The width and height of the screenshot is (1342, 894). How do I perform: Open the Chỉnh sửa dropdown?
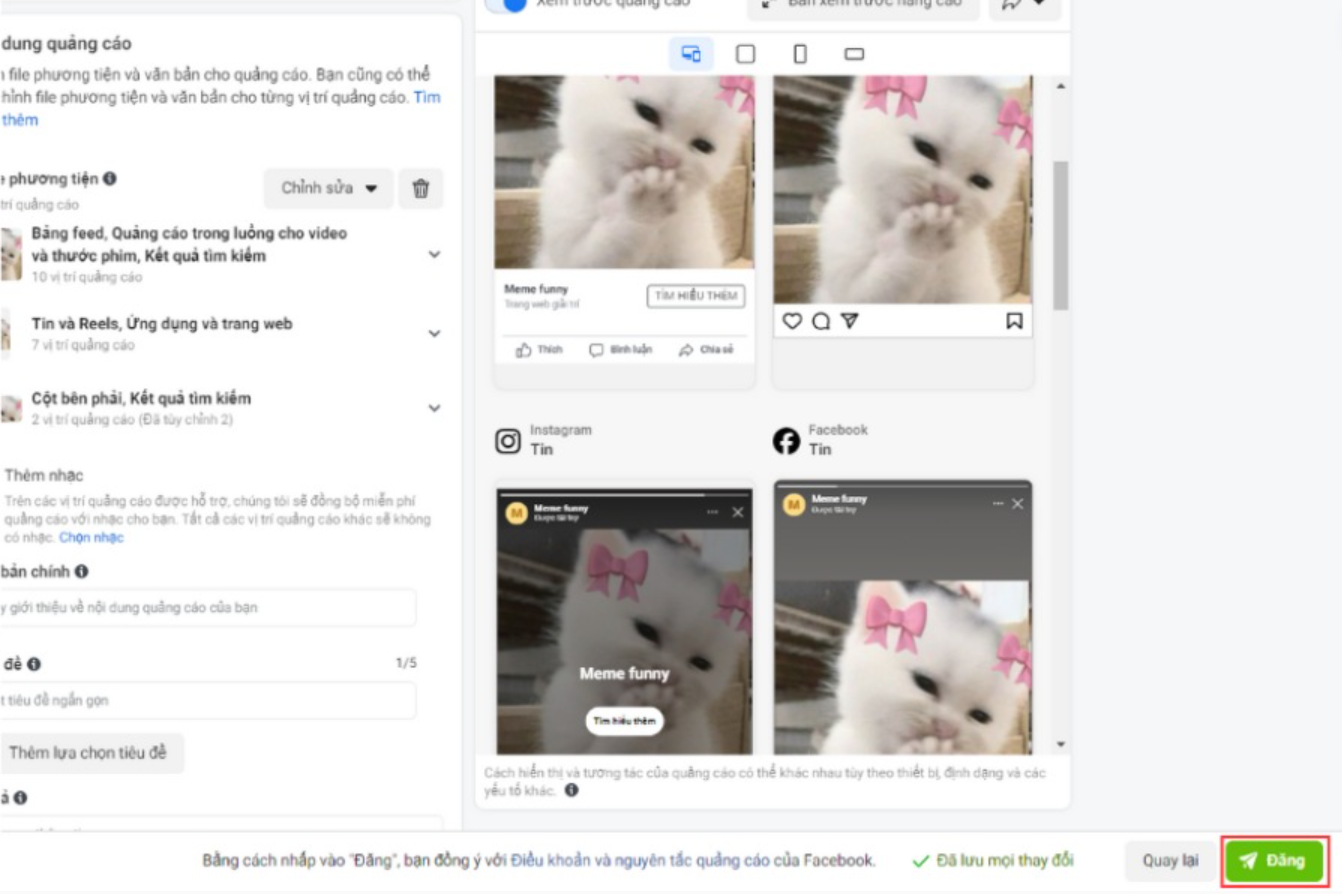point(328,188)
